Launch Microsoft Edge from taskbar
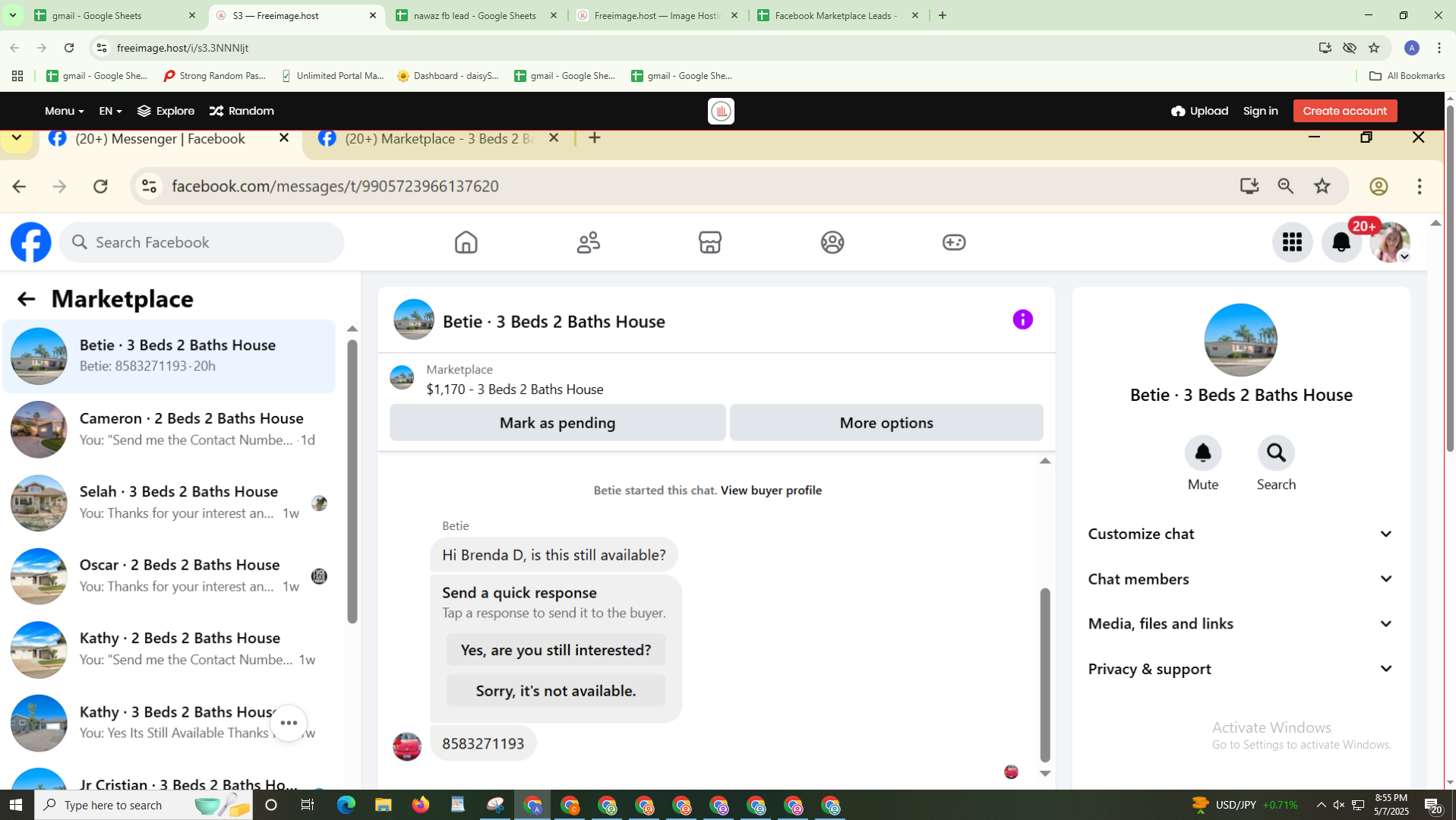The image size is (1456, 820). [x=346, y=805]
